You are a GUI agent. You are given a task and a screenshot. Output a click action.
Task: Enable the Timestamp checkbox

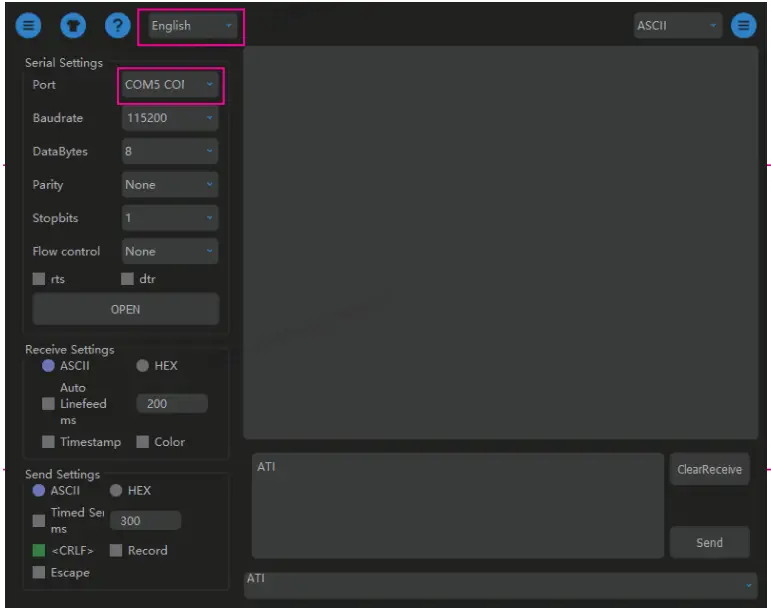(48, 442)
